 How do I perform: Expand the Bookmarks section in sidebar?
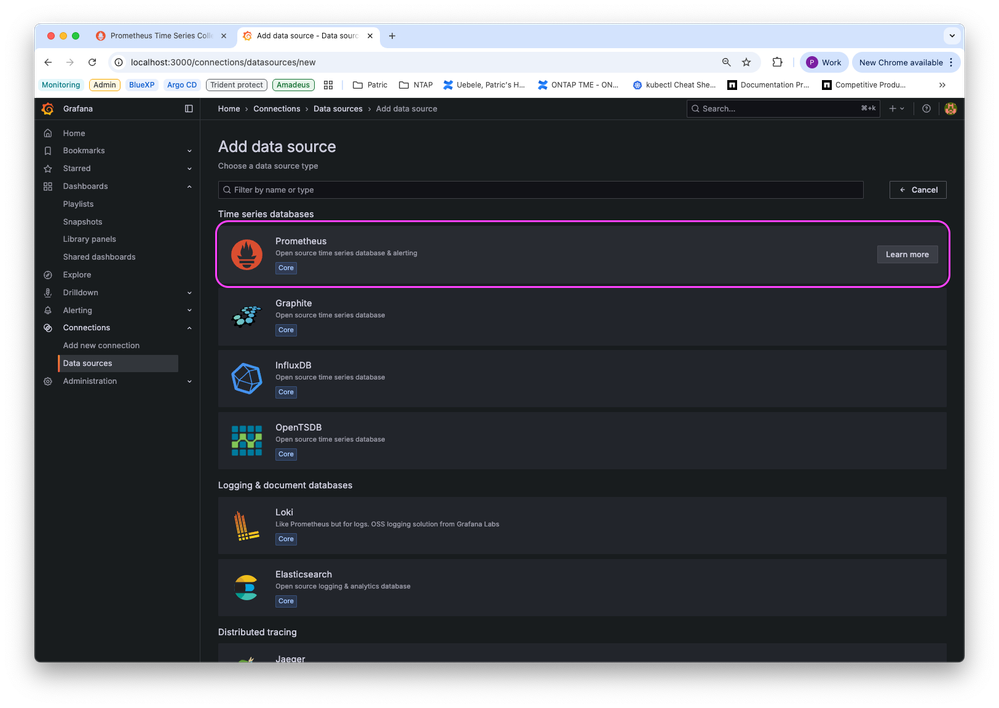click(189, 151)
